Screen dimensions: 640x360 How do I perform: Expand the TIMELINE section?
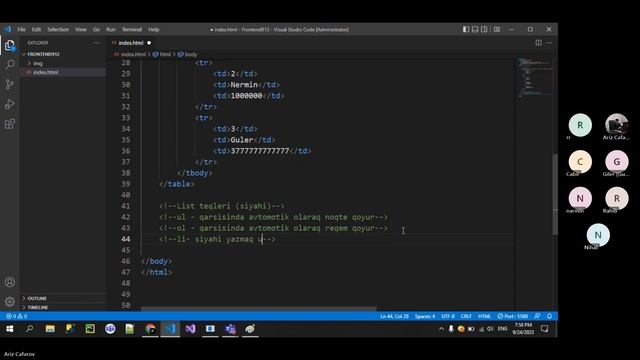[38, 307]
